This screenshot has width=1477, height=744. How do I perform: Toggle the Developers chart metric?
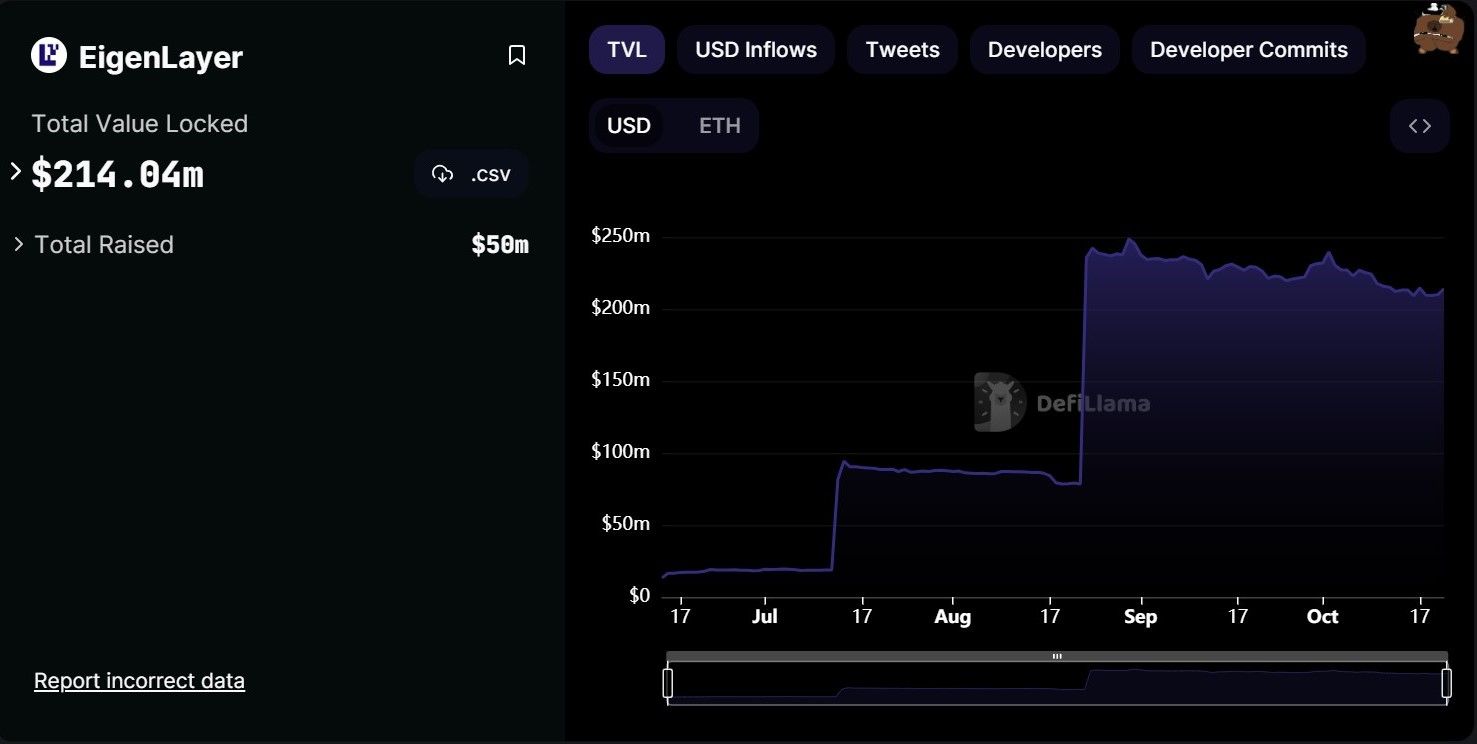(1044, 50)
